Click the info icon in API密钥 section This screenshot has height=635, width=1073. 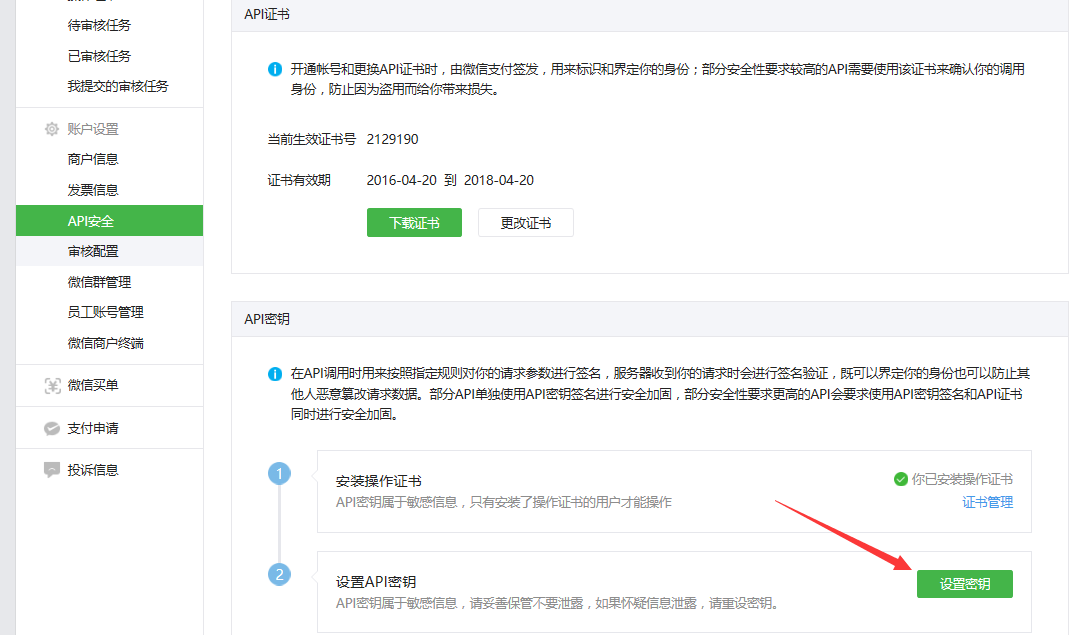[275, 374]
